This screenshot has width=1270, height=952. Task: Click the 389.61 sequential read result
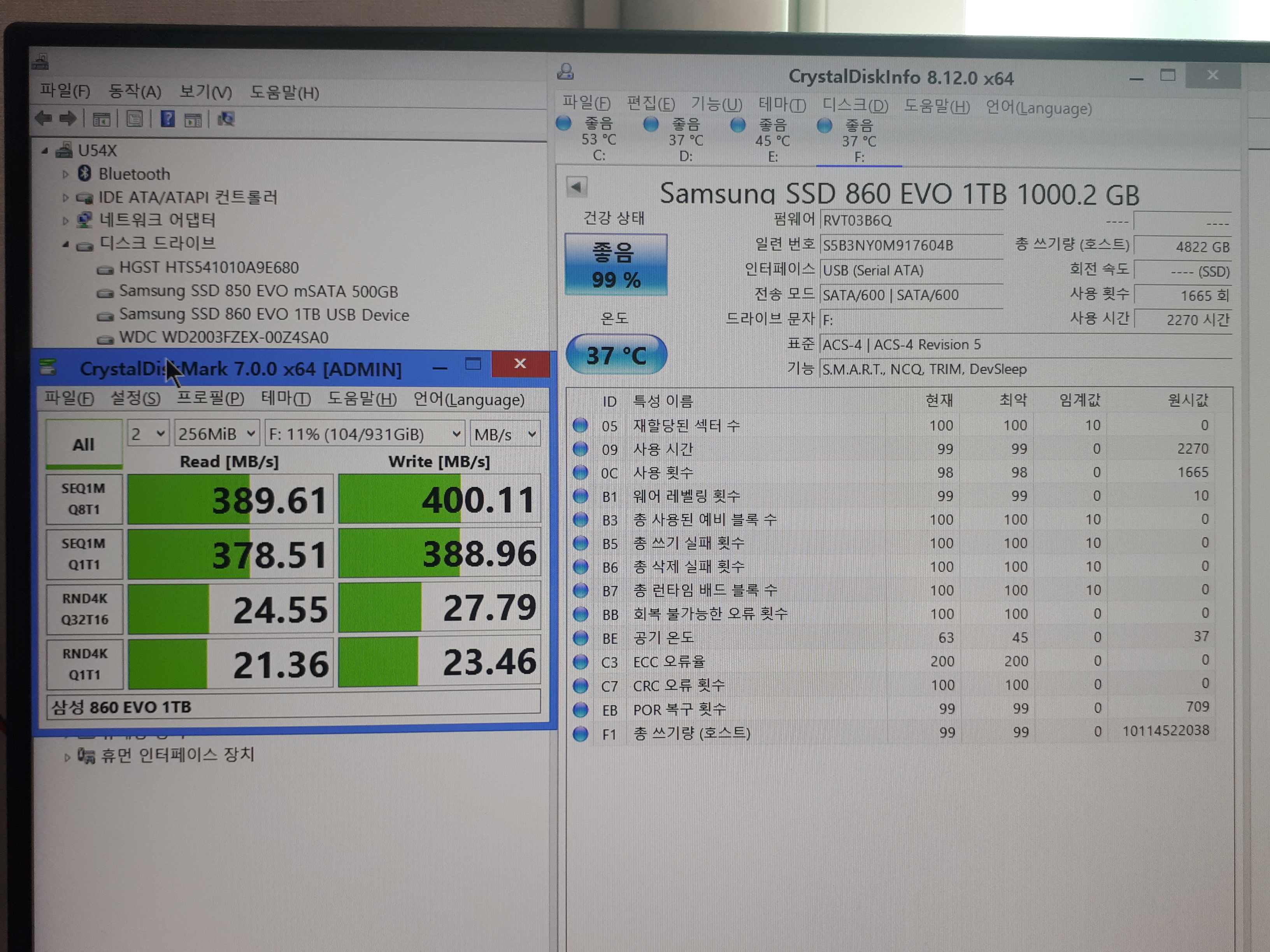(230, 499)
